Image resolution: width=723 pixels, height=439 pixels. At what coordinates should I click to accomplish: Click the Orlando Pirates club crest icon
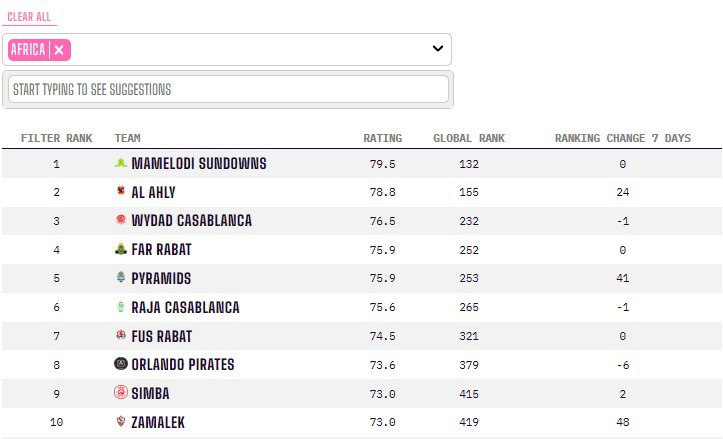pyautogui.click(x=121, y=364)
